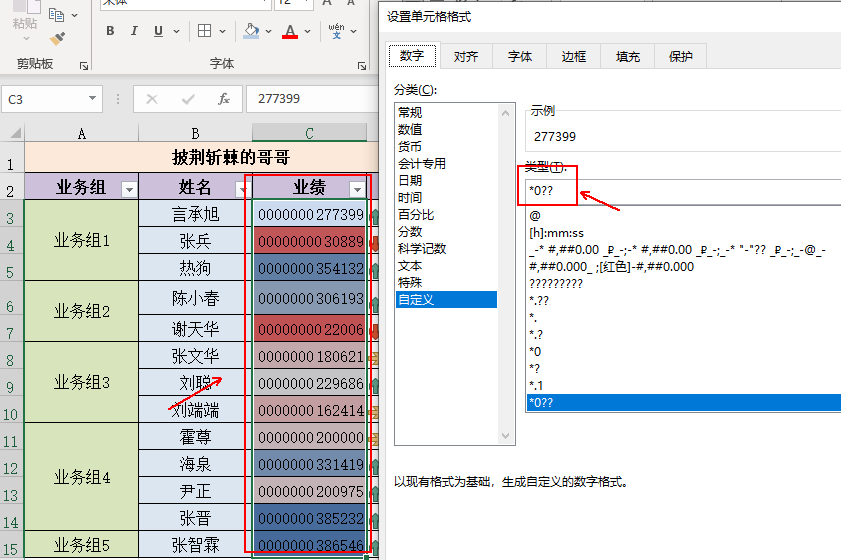Select row 15 header
Screen dimensions: 841x560
[x=11, y=549]
